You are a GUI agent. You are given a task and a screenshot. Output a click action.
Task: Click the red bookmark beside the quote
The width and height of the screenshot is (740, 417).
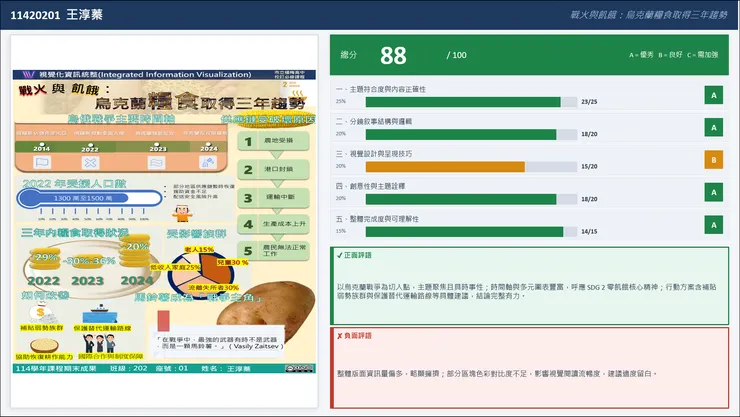[x=163, y=320]
